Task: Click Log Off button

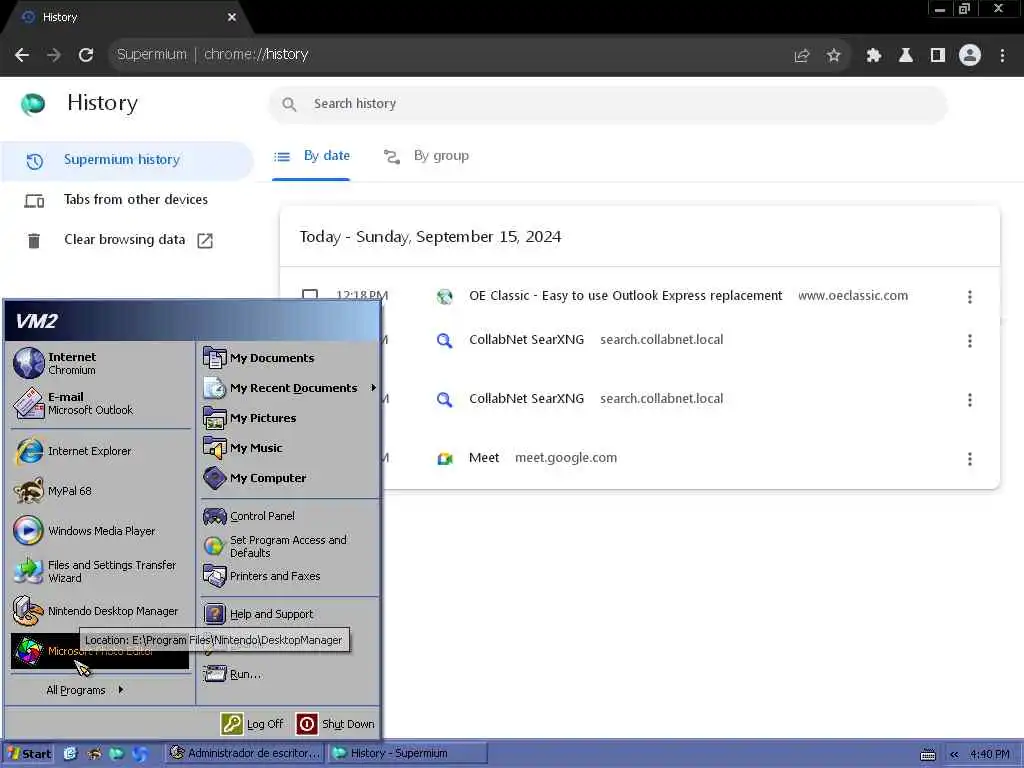Action: click(252, 724)
